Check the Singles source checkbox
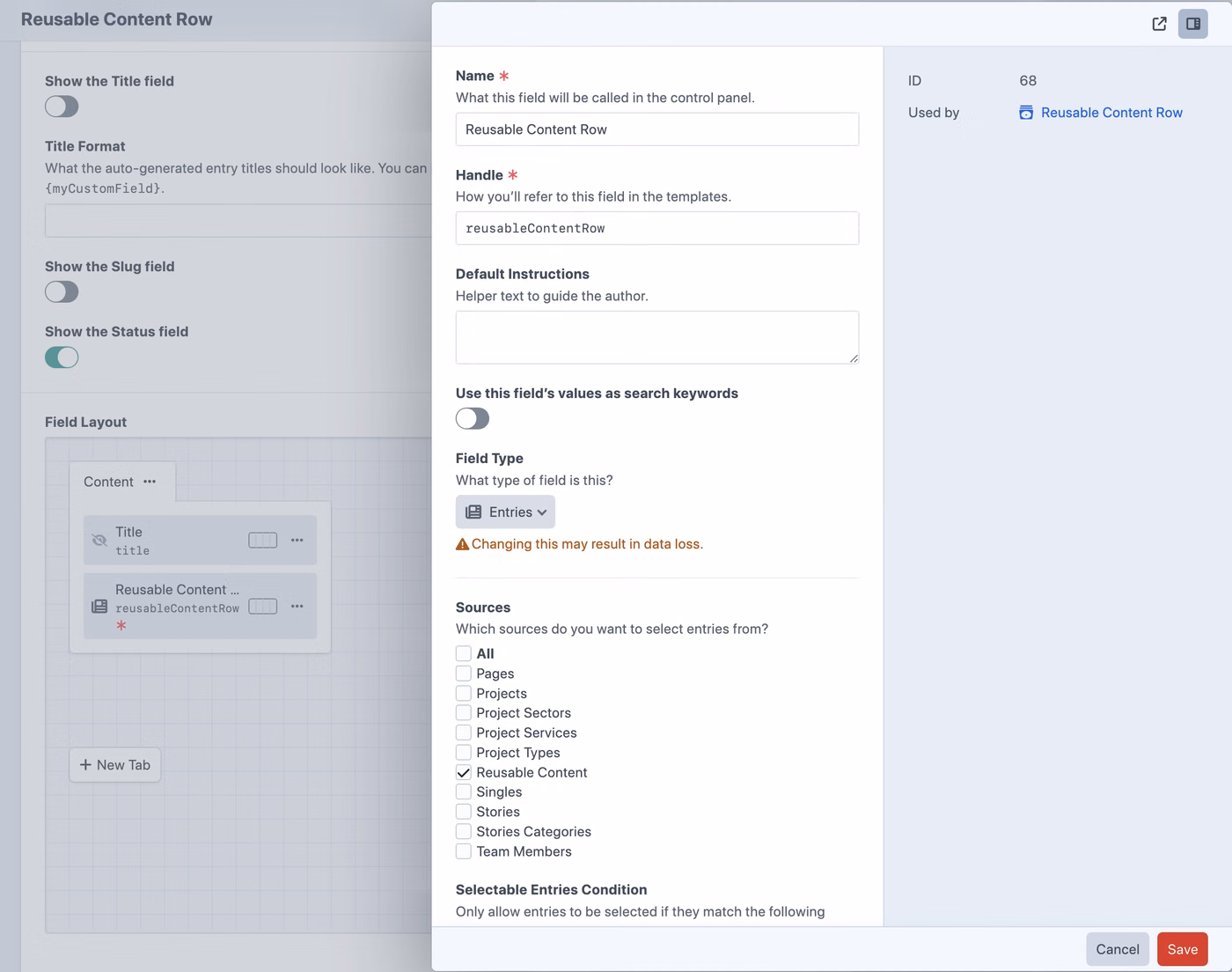 coord(464,792)
